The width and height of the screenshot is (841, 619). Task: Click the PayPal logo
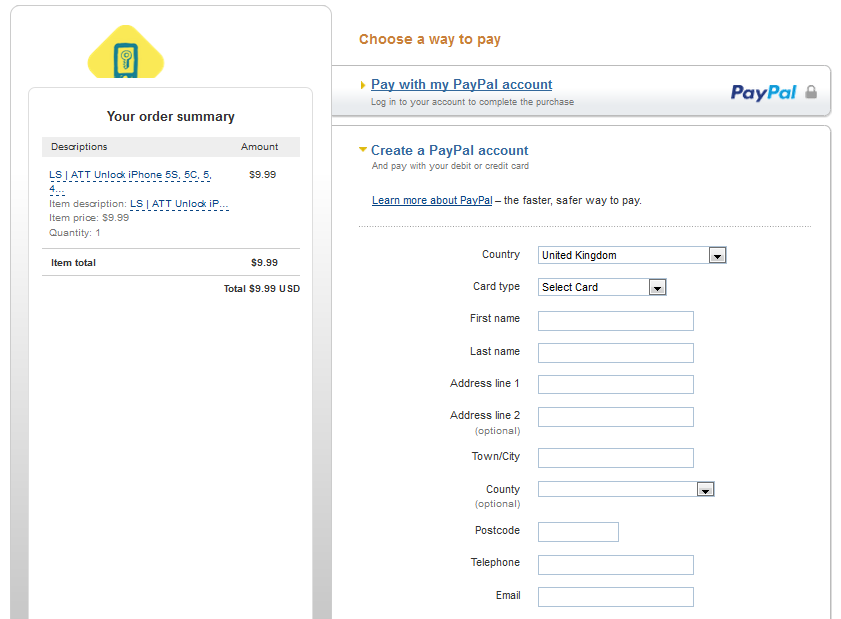tap(763, 92)
